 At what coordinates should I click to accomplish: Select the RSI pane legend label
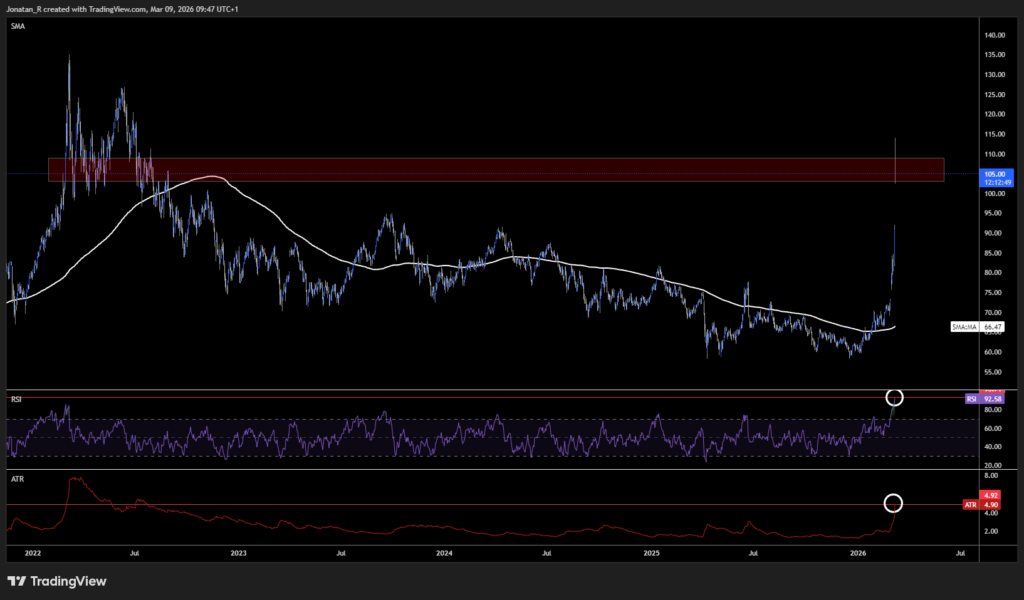coord(17,399)
